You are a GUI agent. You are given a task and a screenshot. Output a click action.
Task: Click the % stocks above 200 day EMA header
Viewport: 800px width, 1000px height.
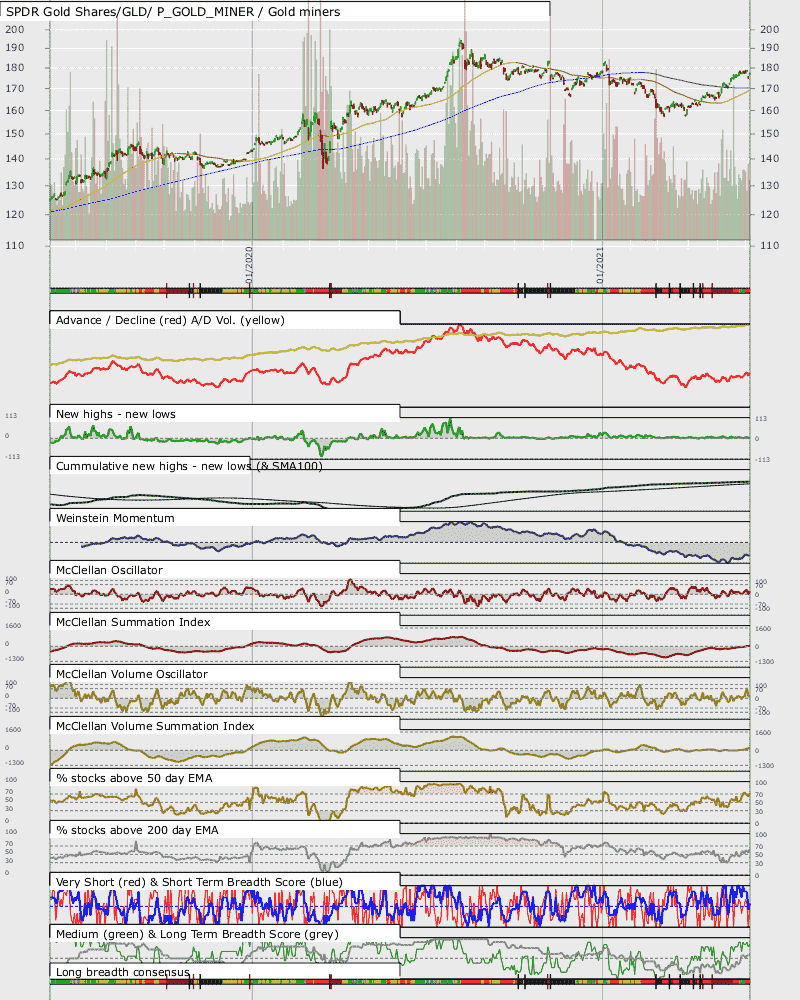point(137,830)
